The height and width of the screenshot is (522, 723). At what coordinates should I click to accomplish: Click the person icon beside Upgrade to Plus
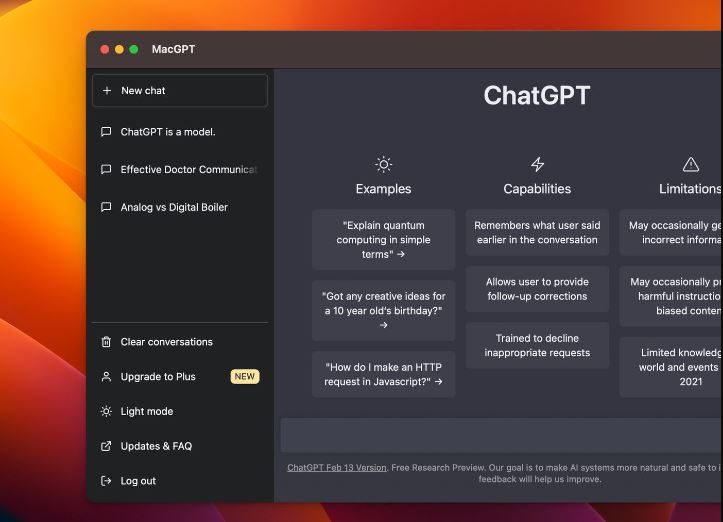click(x=106, y=377)
